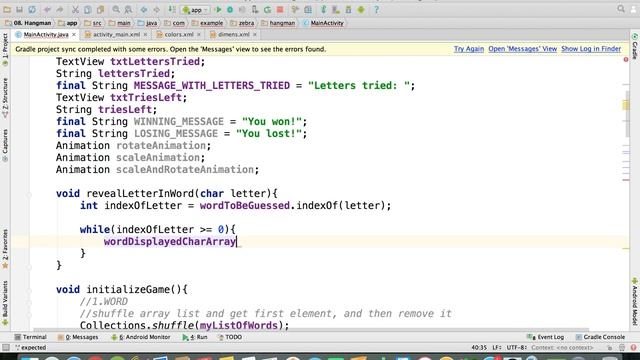Select the com breadcrumb package

(x=174, y=23)
